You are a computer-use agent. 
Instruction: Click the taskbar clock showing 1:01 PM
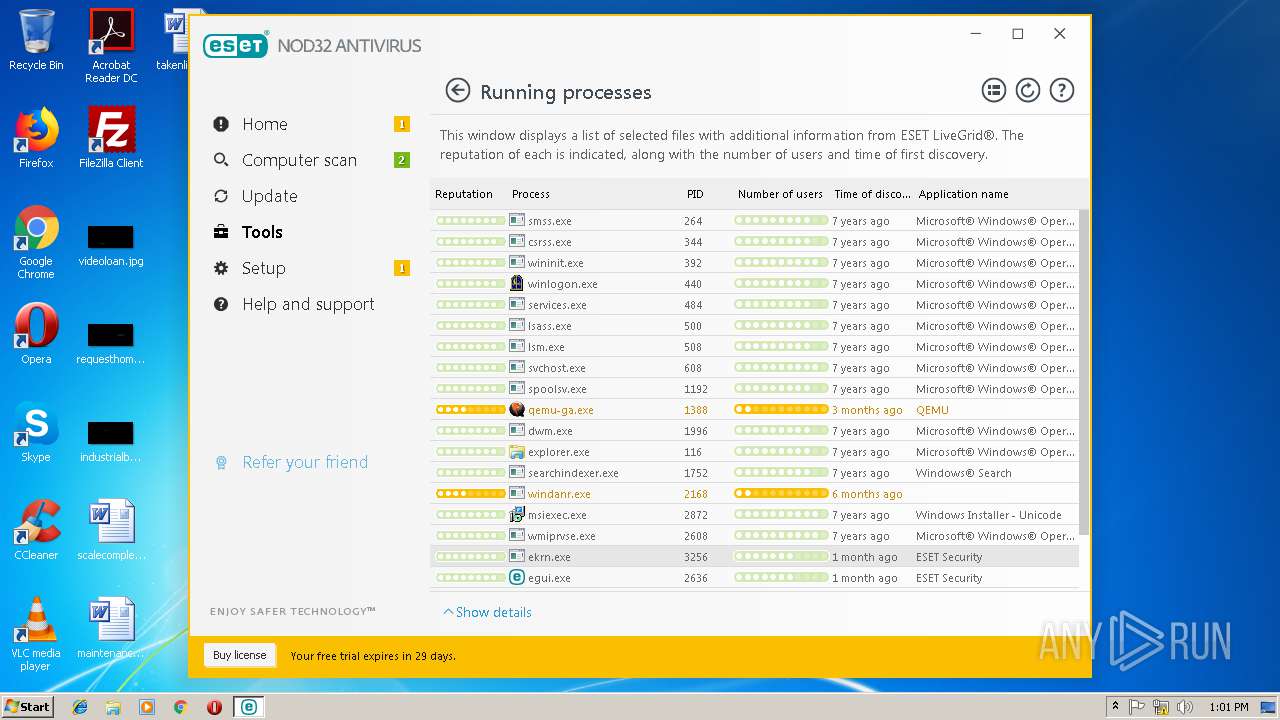coord(1228,707)
